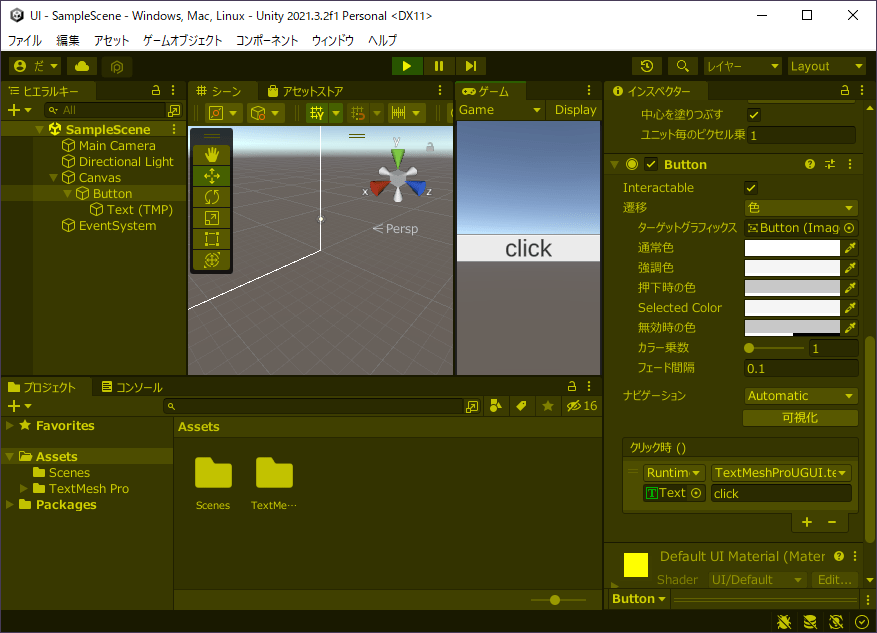The image size is (877, 633).
Task: Switch to the アセットストア tab
Action: click(x=305, y=91)
